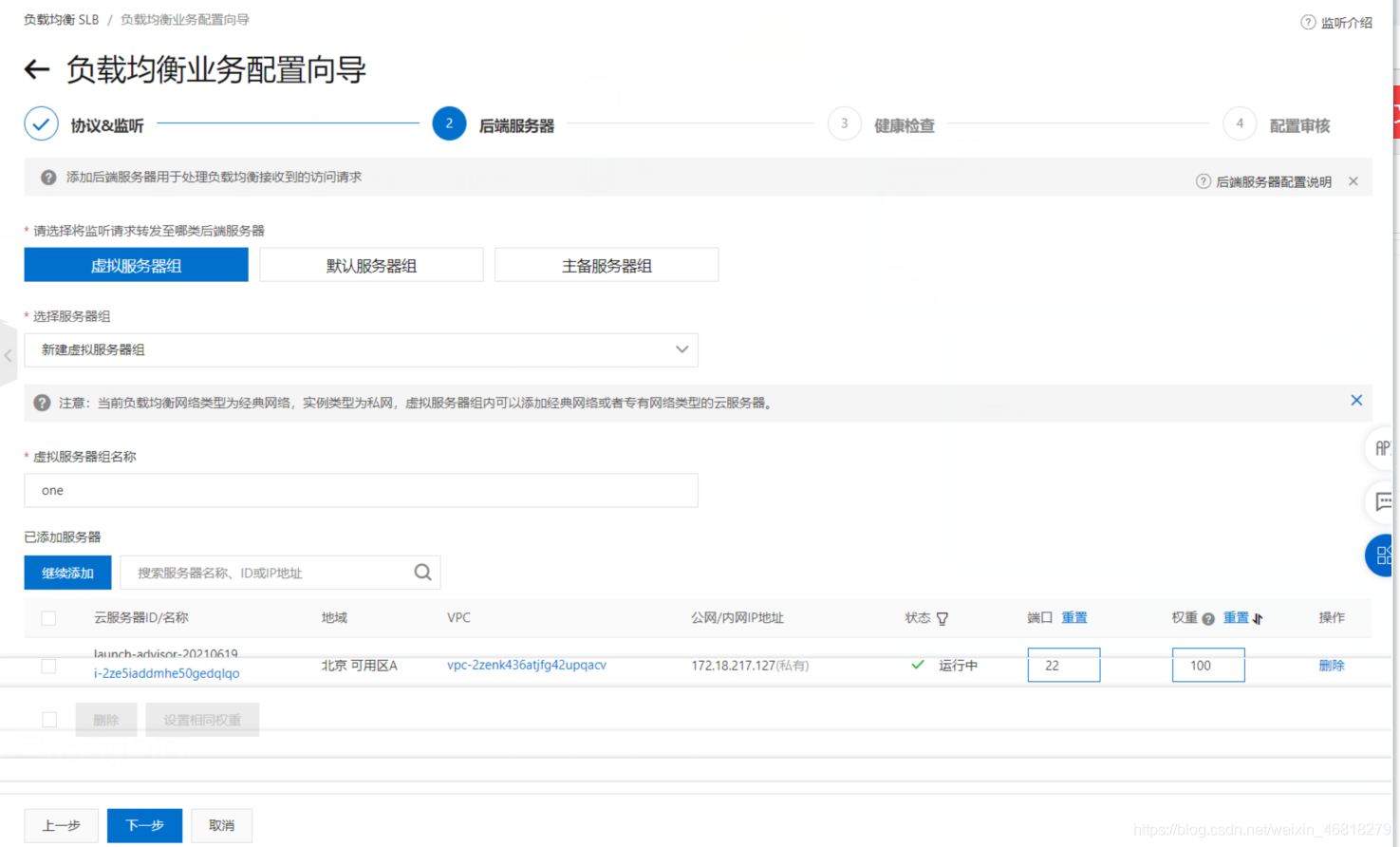The width and height of the screenshot is (1400, 847).
Task: Open server link i-2ze5iaddmhe50gedqlqo
Action: pos(166,673)
